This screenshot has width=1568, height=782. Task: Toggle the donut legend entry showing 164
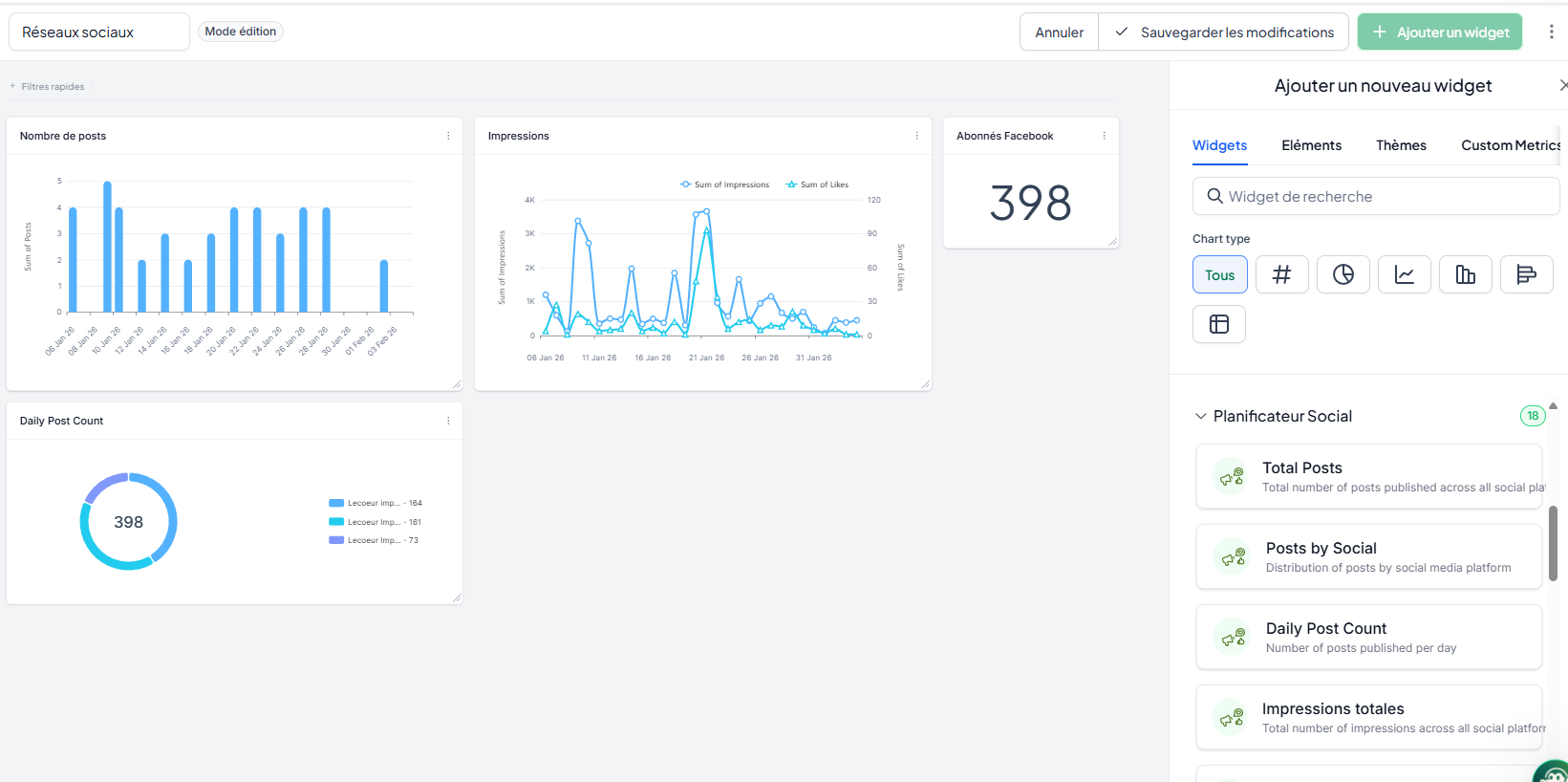coord(376,503)
